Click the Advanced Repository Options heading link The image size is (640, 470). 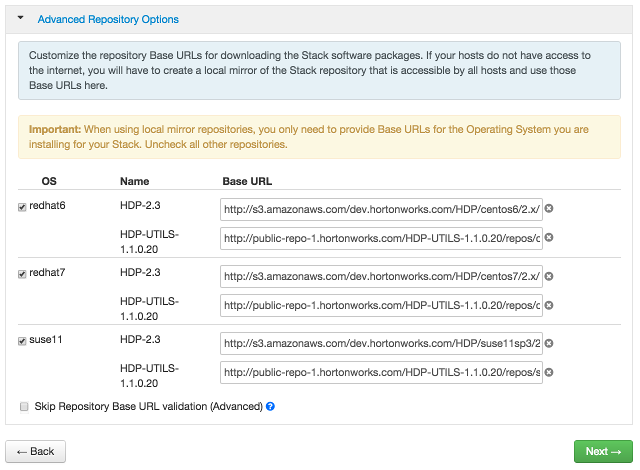tap(108, 19)
